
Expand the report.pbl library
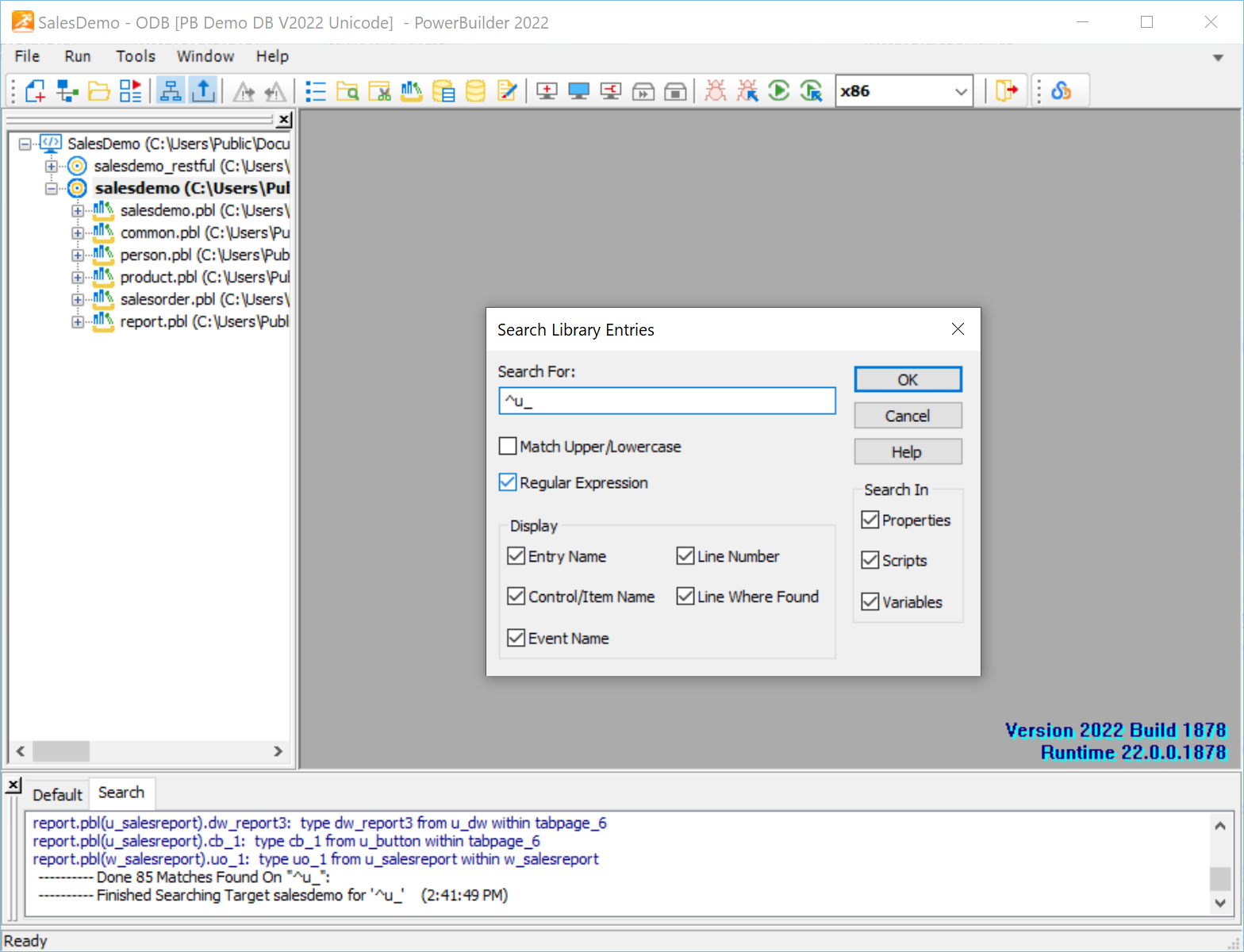click(x=78, y=322)
